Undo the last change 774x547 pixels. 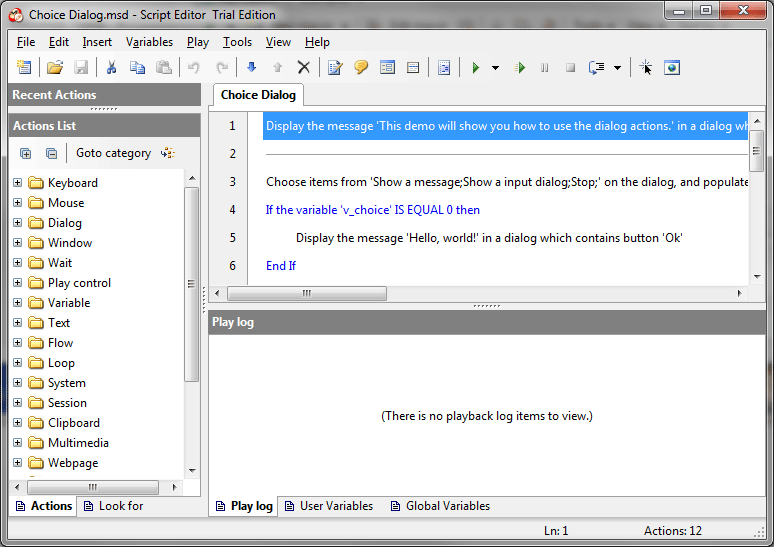194,67
